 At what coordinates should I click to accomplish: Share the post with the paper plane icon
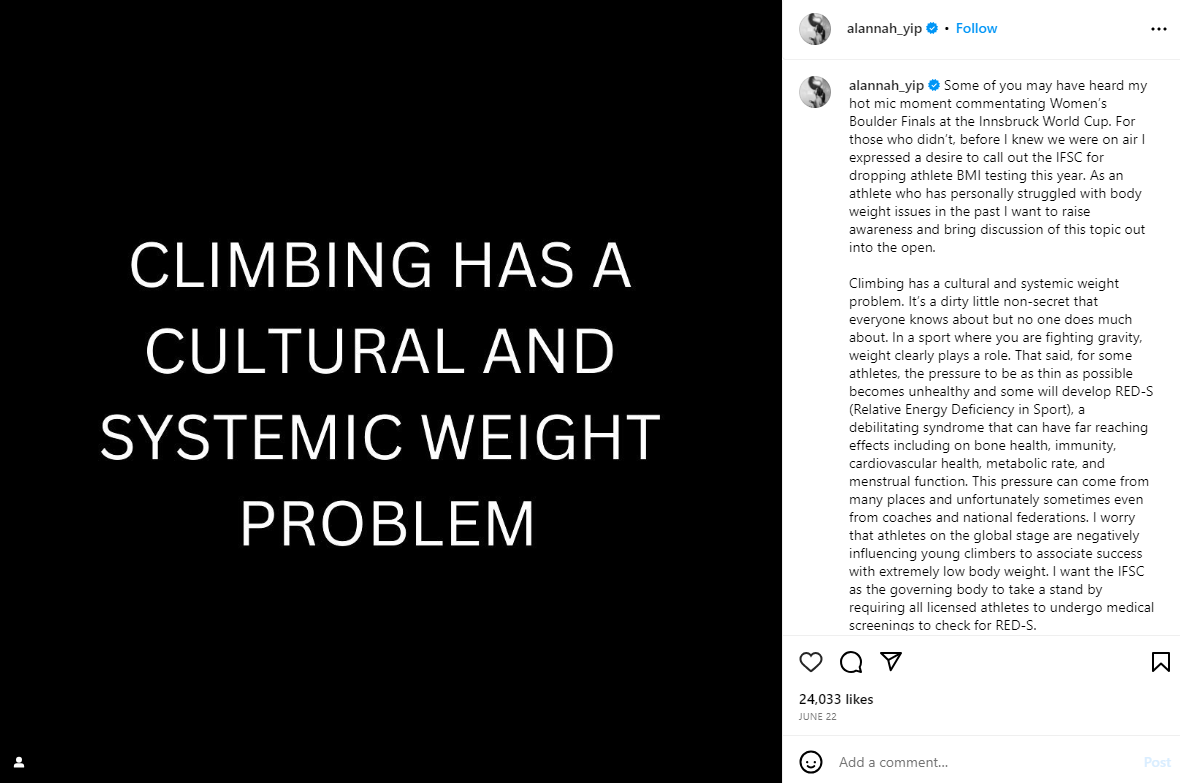[891, 661]
